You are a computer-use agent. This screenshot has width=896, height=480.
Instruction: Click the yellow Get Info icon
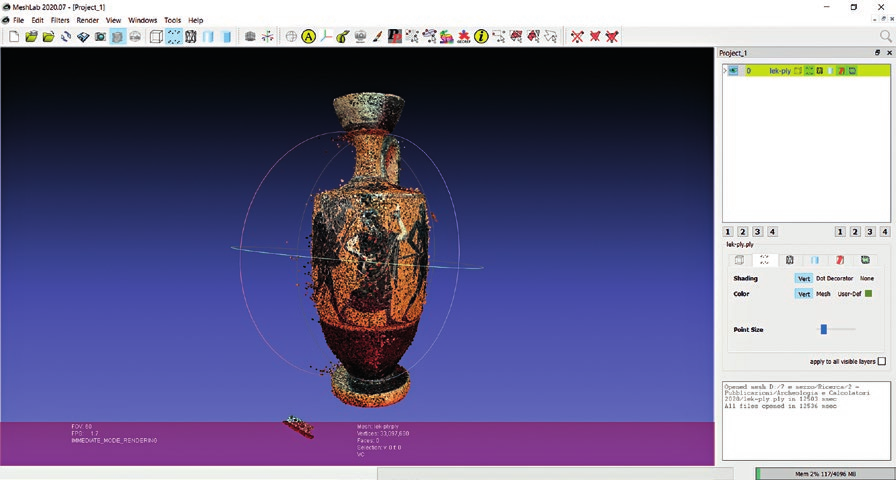(482, 37)
